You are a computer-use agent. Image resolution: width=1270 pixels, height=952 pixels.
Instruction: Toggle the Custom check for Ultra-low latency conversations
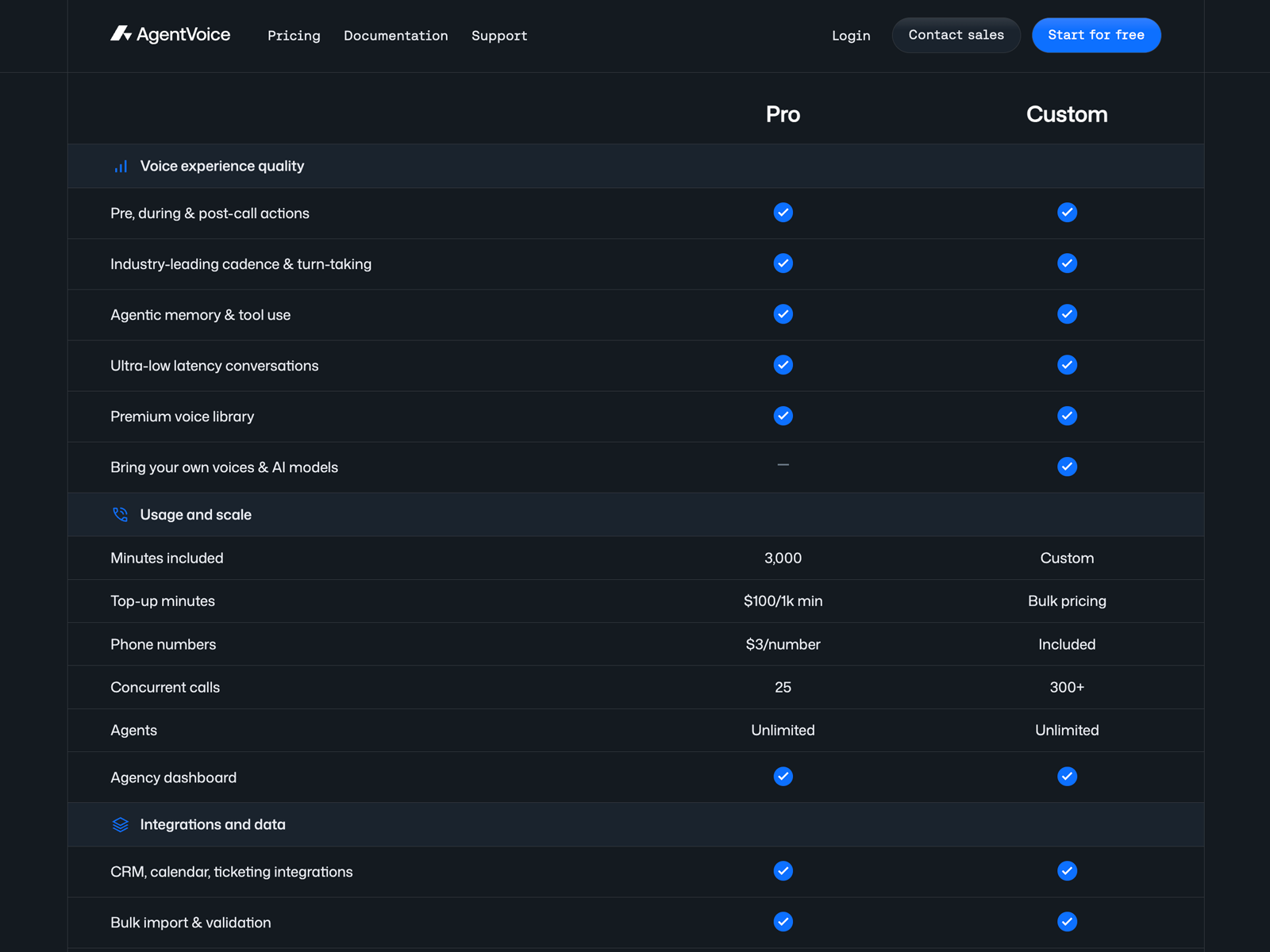[x=1067, y=365]
